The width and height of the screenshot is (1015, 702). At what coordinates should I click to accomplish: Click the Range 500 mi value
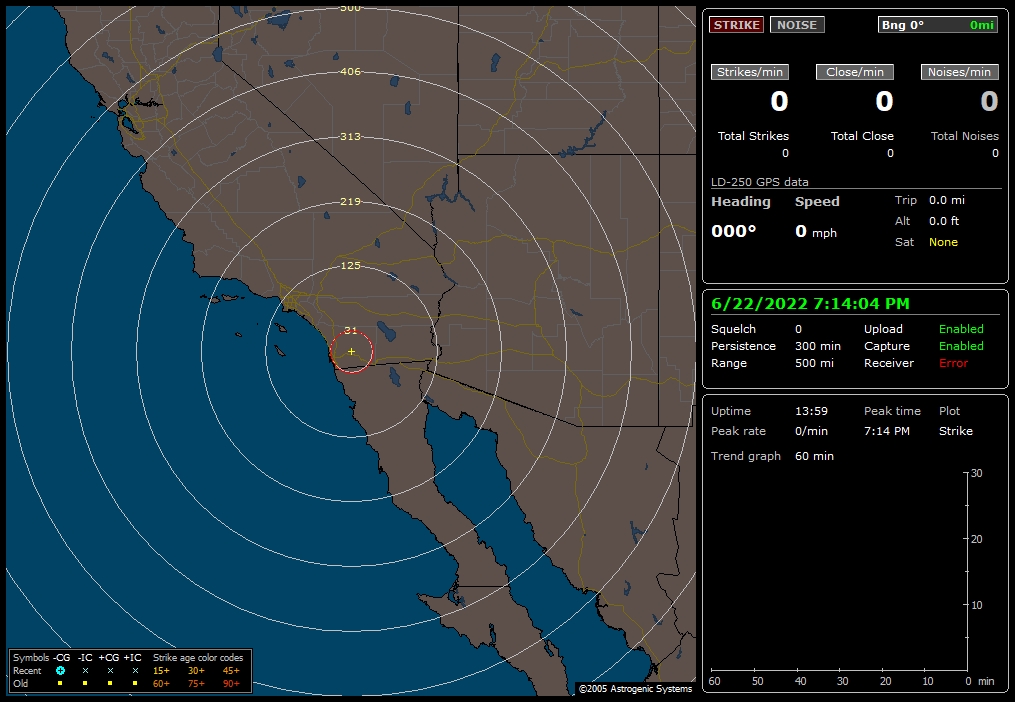click(x=814, y=363)
